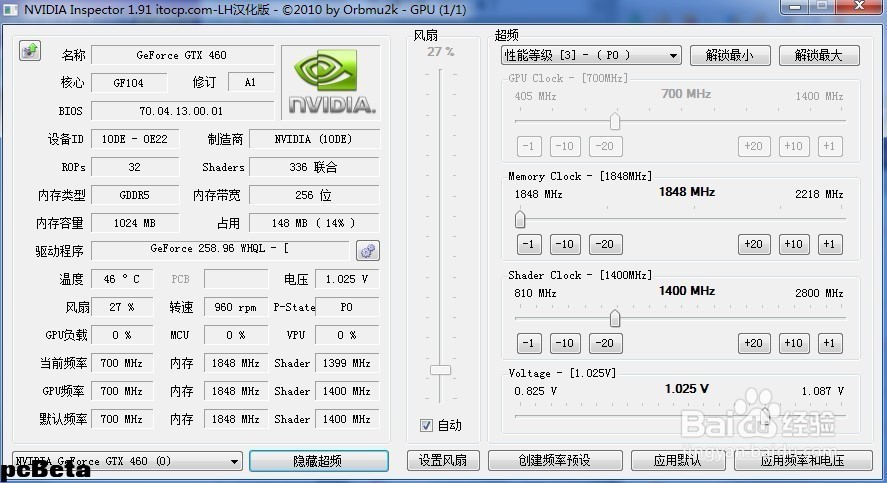This screenshot has height=483, width=887.
Task: Increase Shader Clock with the +10 button
Action: (794, 343)
